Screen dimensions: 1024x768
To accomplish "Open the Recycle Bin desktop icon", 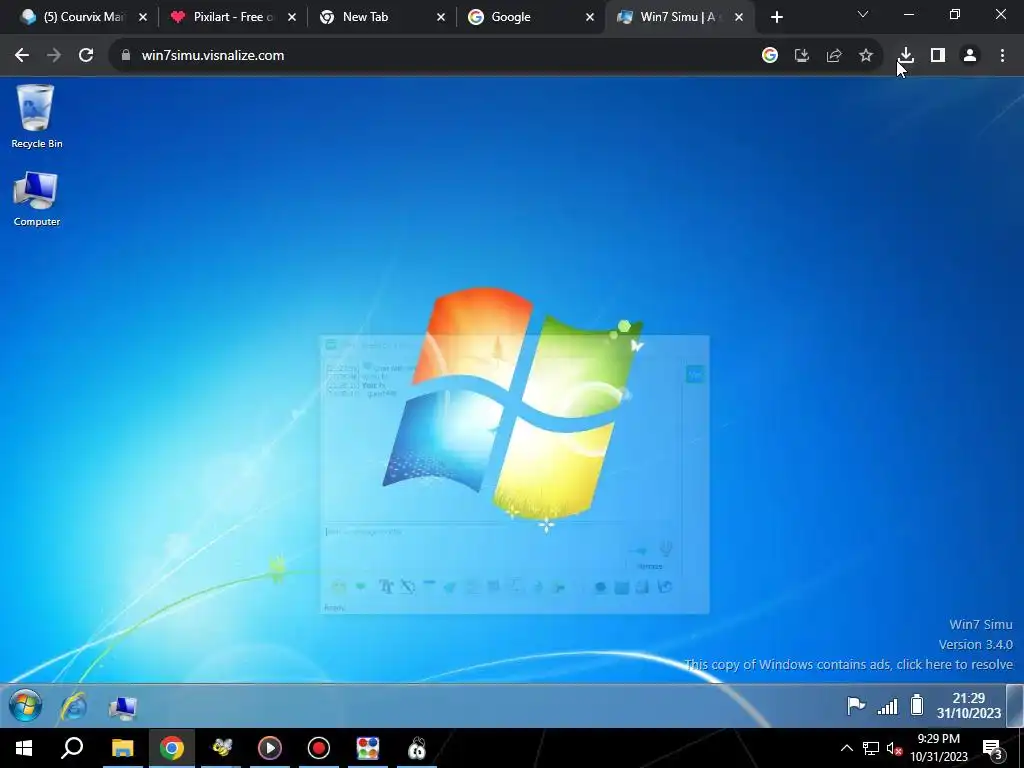I will point(37,116).
